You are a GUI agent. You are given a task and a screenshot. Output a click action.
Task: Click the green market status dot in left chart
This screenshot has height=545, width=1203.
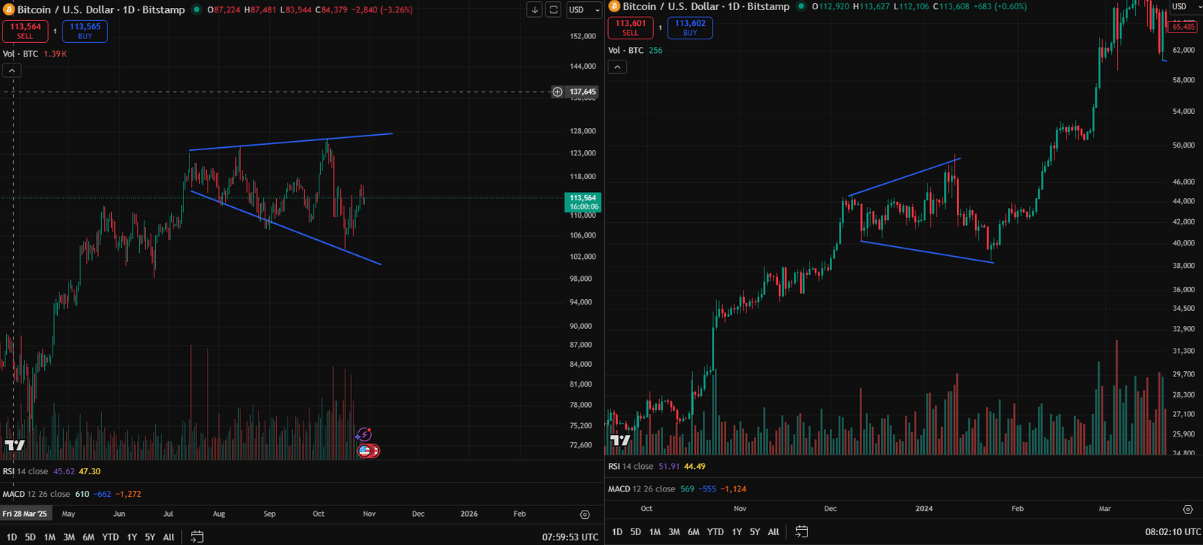tap(196, 8)
